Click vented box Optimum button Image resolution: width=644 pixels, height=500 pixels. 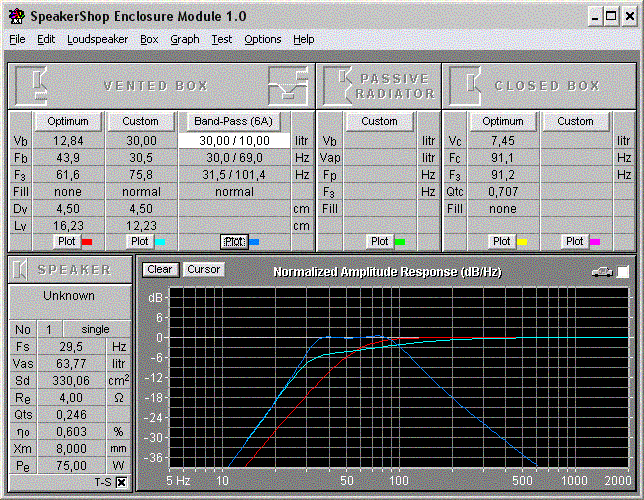[x=68, y=121]
